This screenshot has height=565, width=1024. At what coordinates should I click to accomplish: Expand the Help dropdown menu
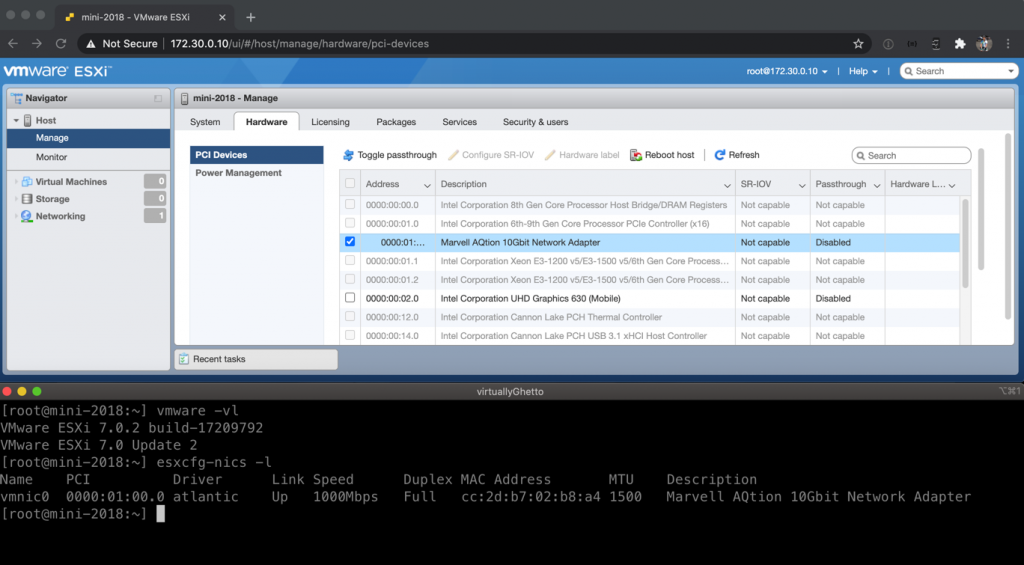863,72
